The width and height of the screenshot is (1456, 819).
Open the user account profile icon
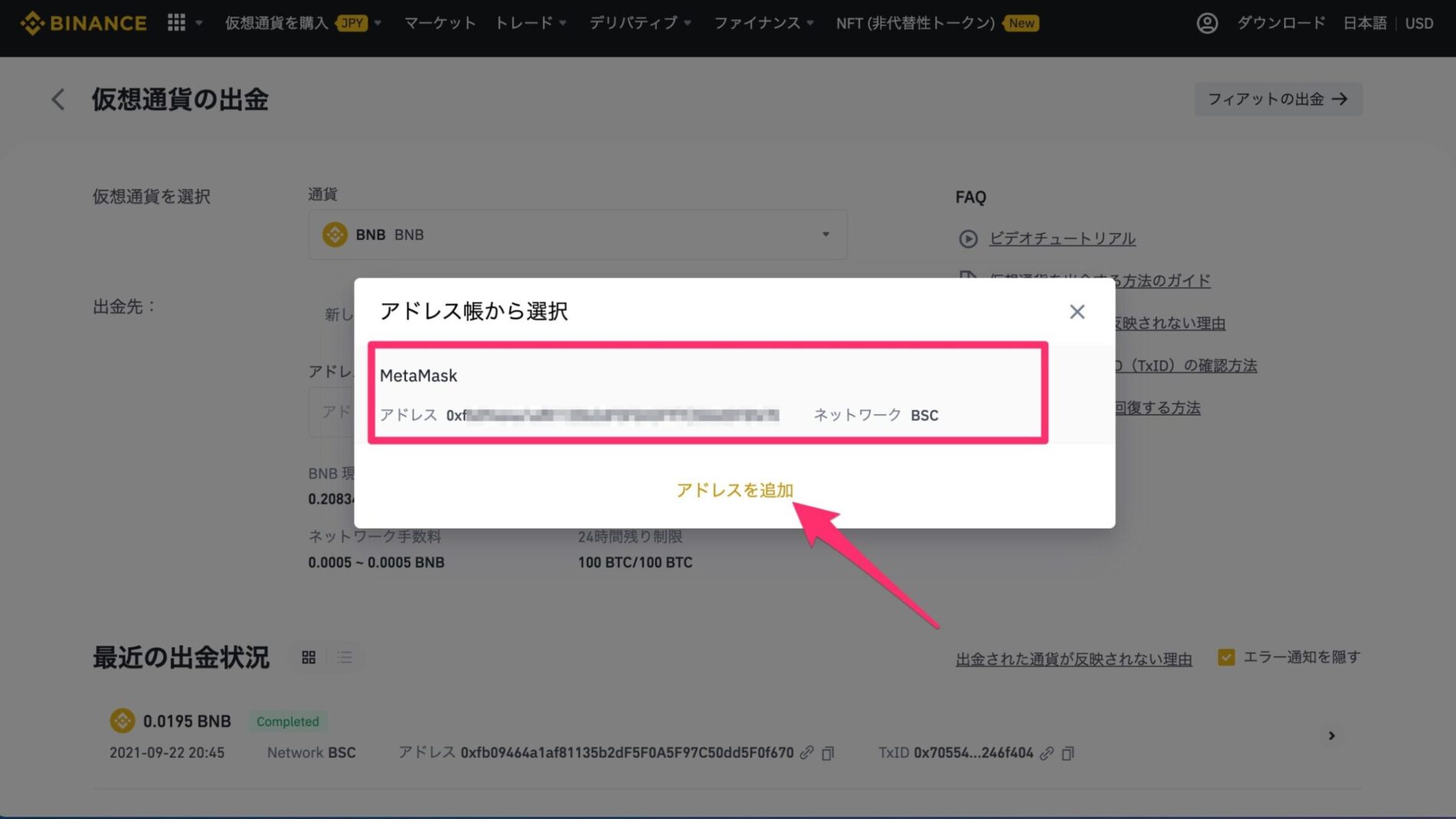(1207, 23)
